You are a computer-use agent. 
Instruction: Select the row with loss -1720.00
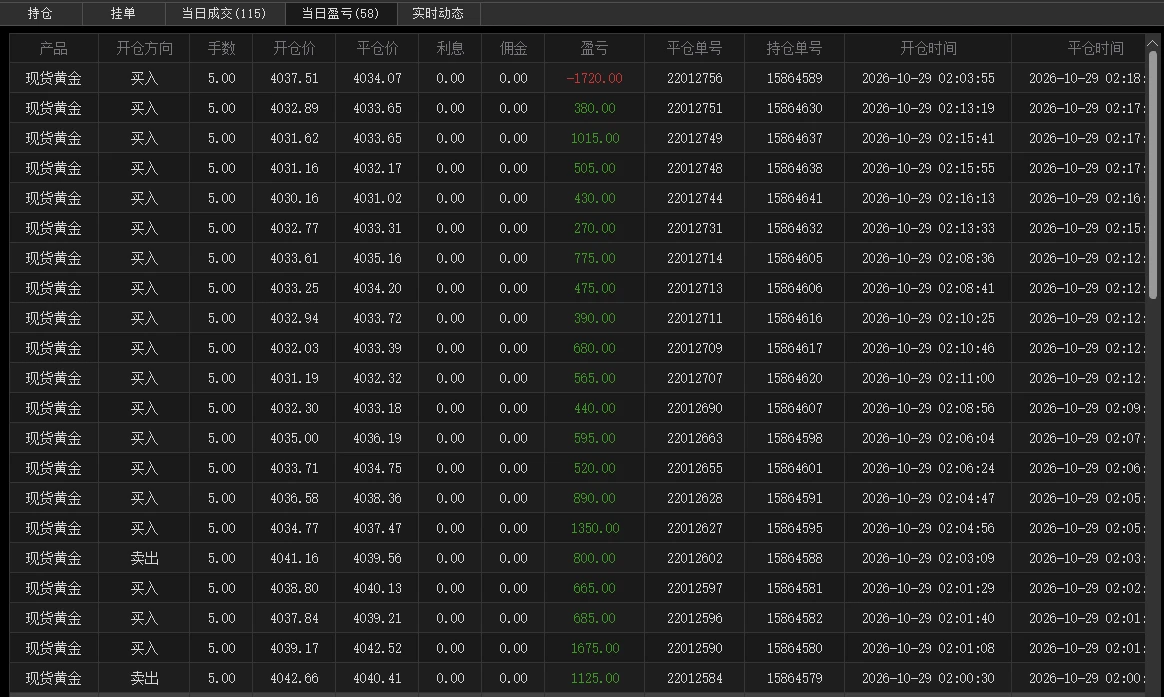(578, 78)
